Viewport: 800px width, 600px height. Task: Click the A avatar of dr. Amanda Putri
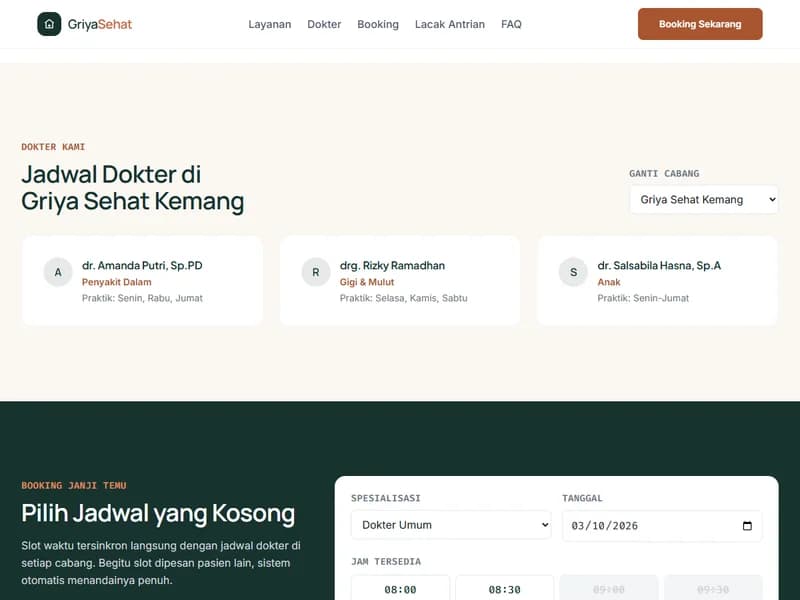[x=58, y=272]
